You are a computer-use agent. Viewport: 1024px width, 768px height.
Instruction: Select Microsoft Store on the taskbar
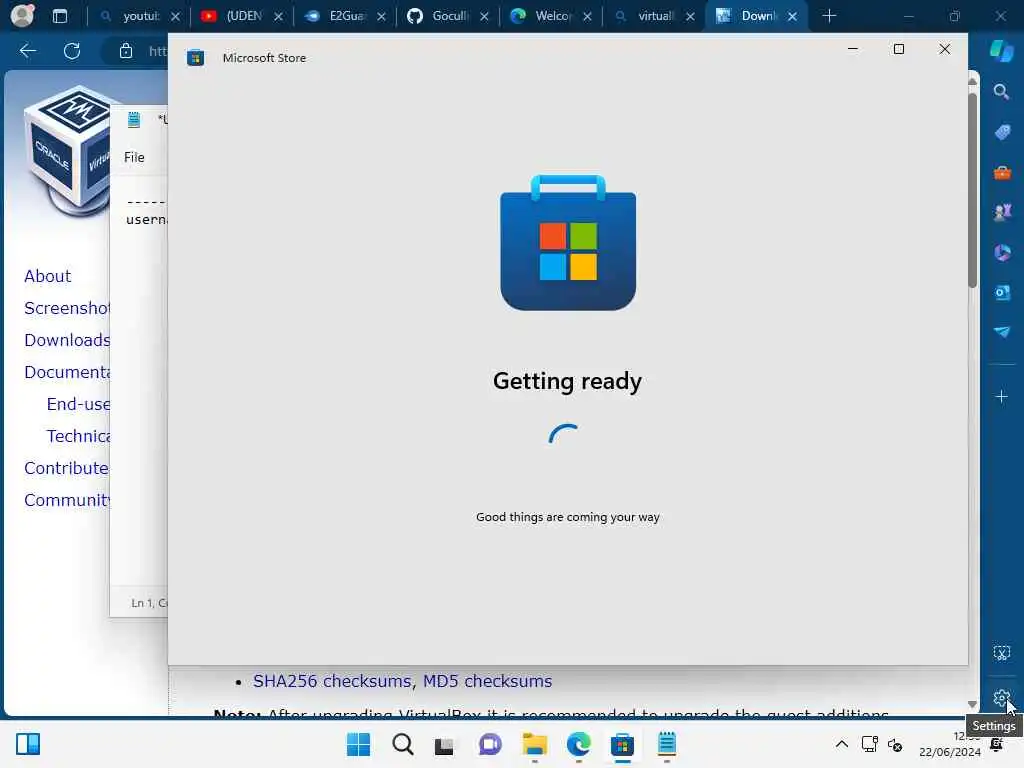(x=622, y=744)
